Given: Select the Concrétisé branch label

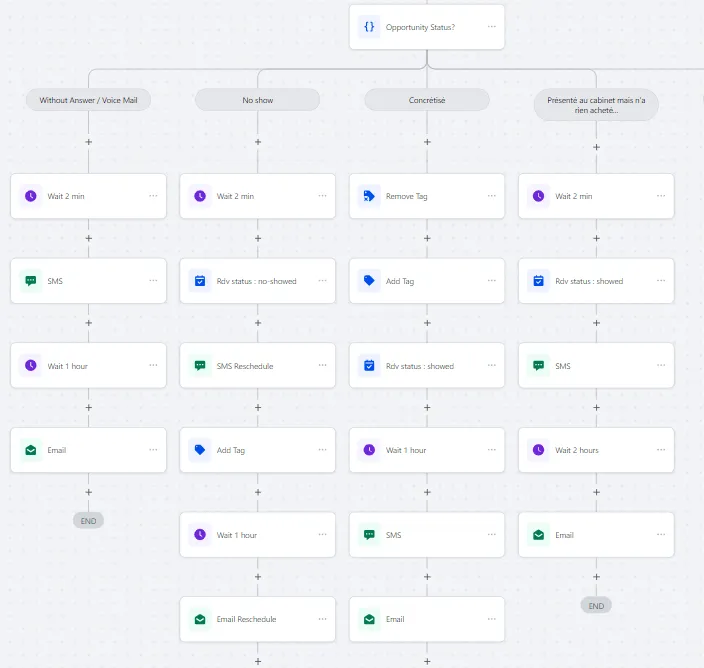Looking at the screenshot, I should click(x=427, y=100).
